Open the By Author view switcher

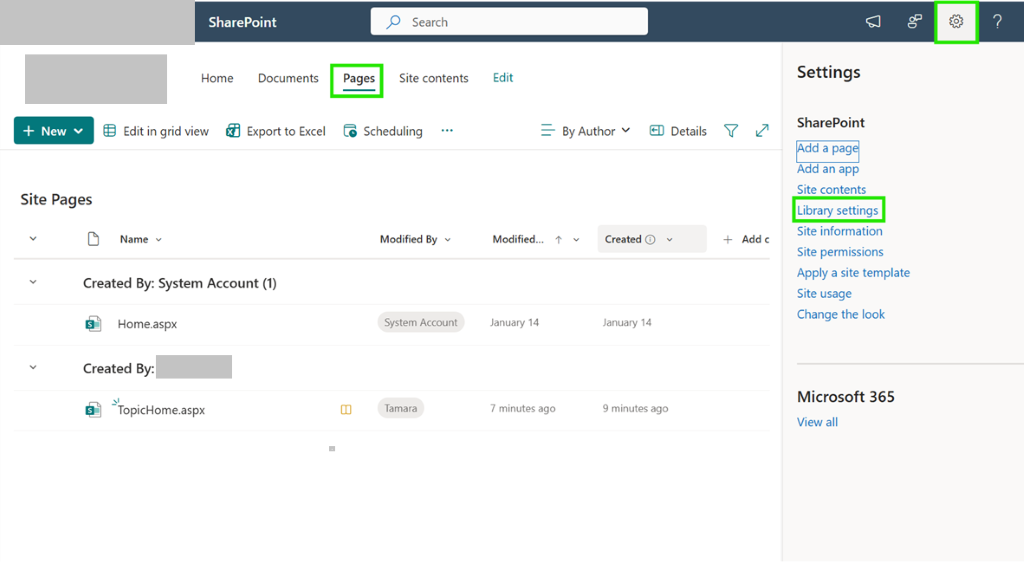pos(586,131)
